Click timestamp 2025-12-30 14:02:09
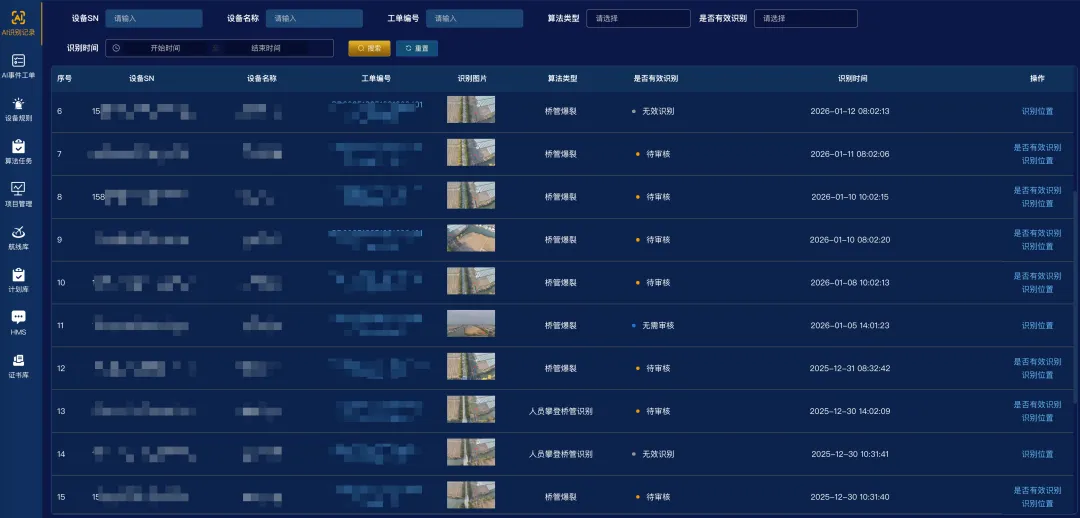The image size is (1080, 518). [851, 411]
